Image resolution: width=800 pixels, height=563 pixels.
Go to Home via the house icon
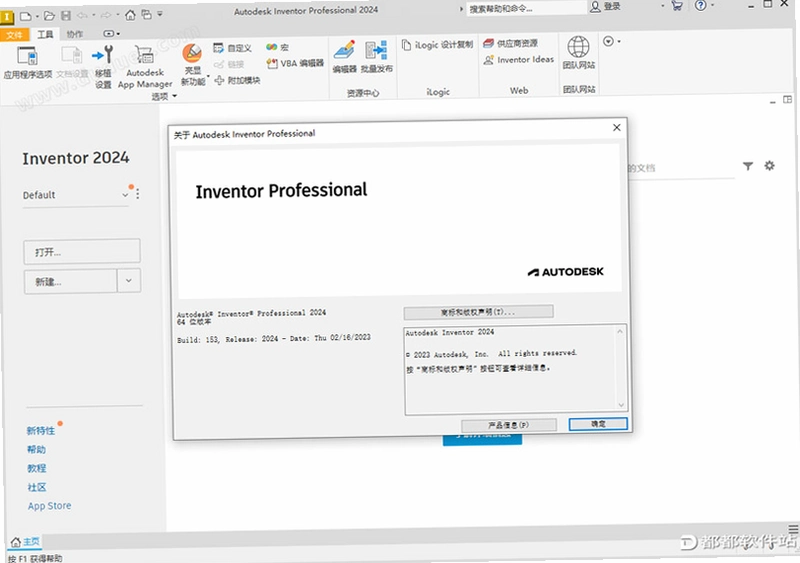coord(131,15)
